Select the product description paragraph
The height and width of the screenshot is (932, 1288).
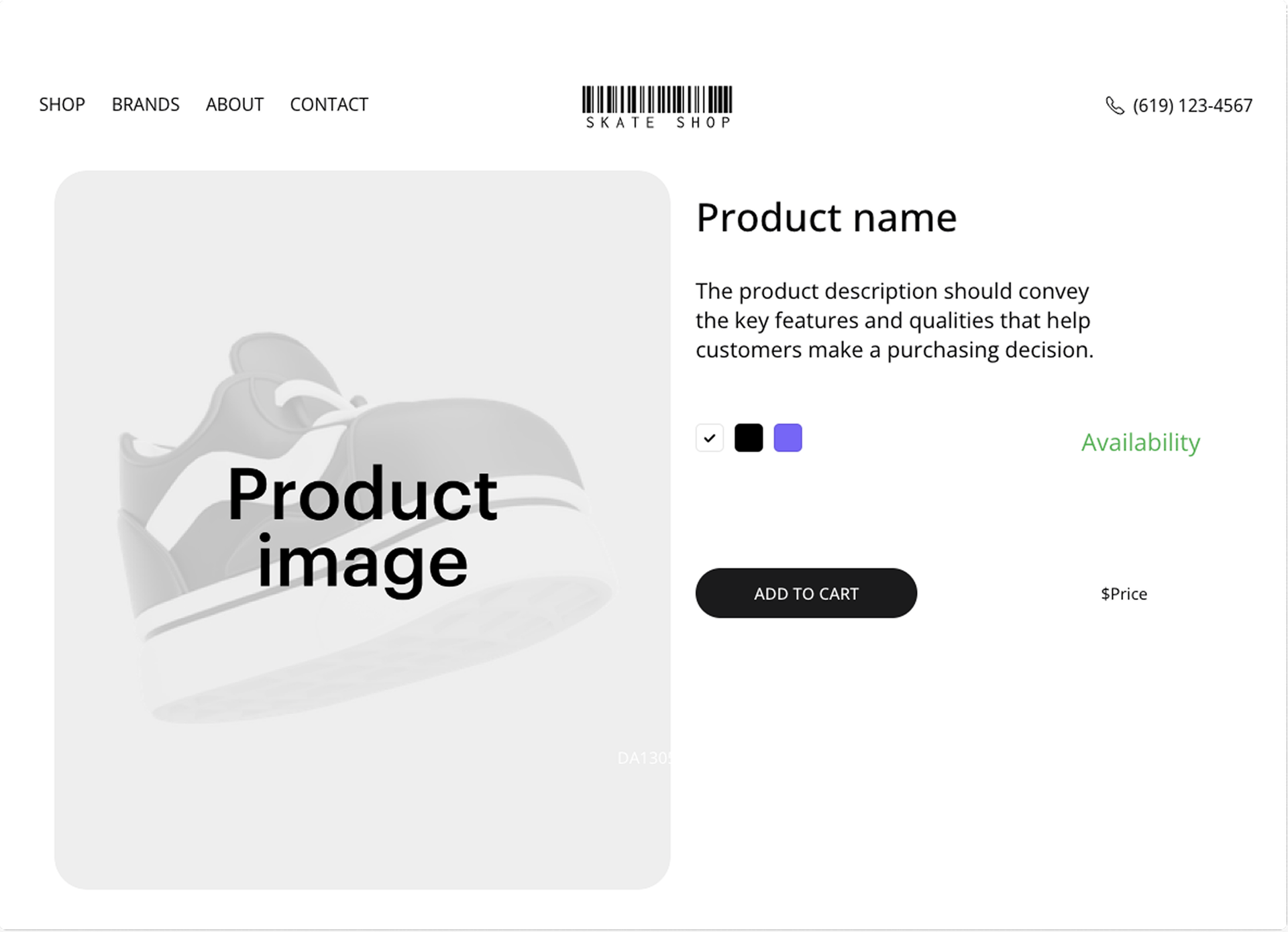894,321
